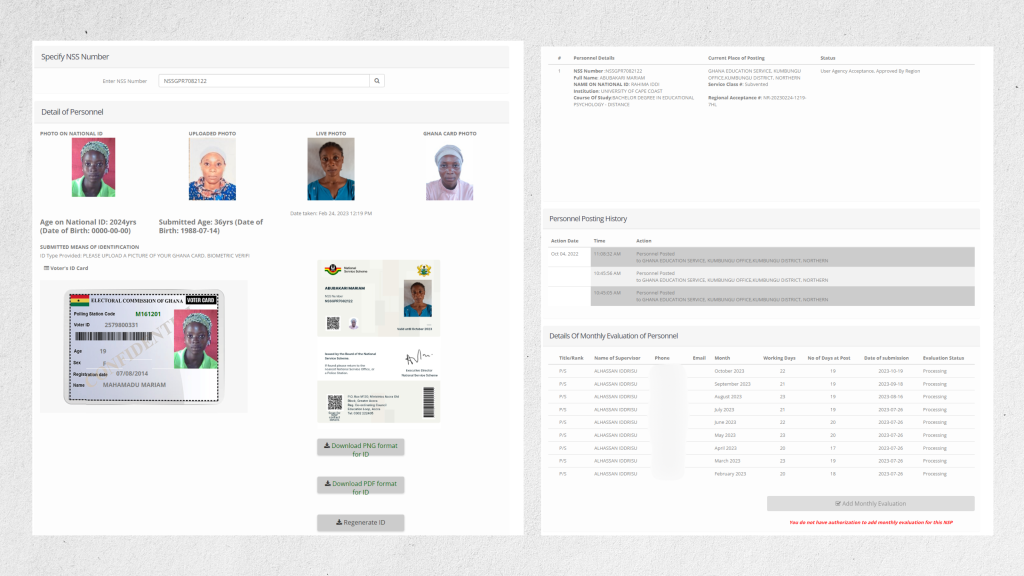Click the Download PDF format for ID button

360,485
